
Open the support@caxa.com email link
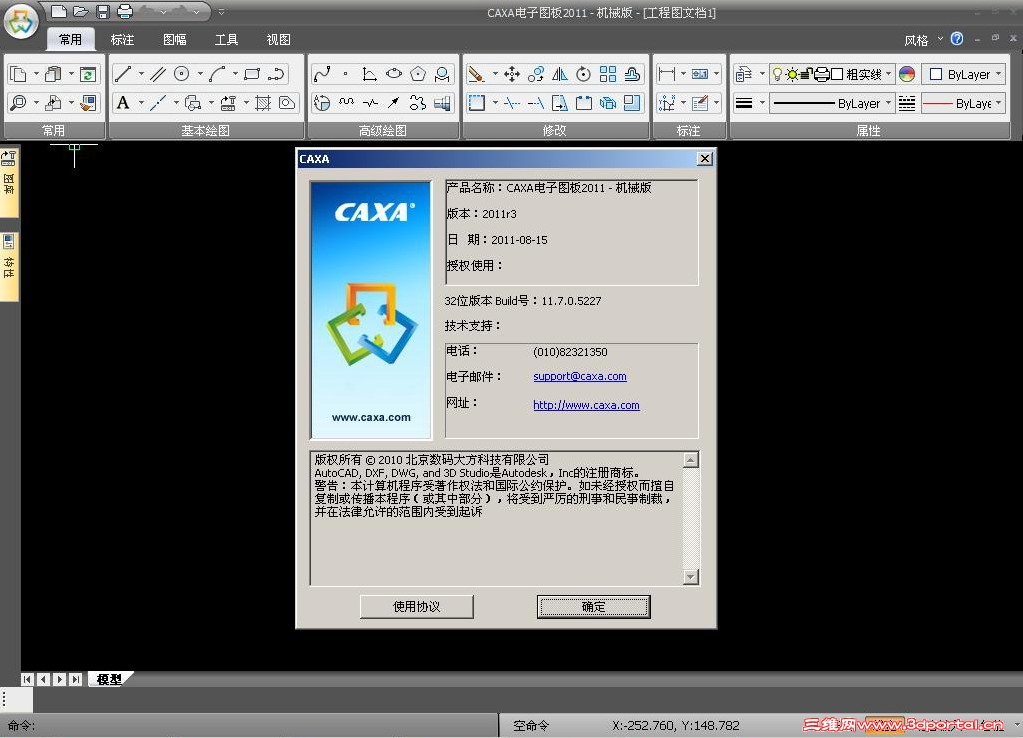tap(579, 377)
